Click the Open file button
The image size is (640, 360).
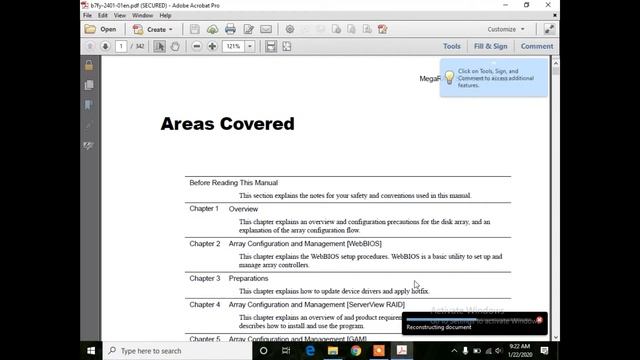point(100,29)
